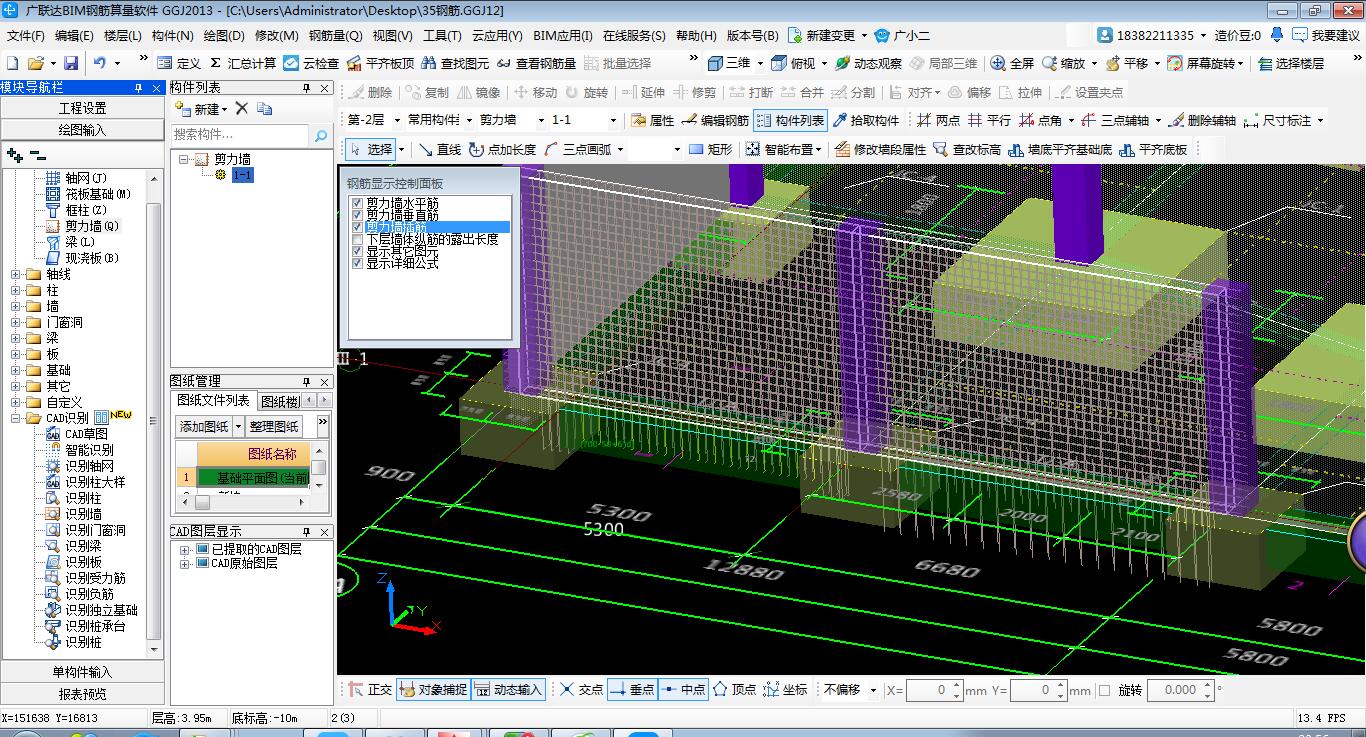Expand the 轴线 tree folder
The height and width of the screenshot is (737, 1366).
coord(15,274)
